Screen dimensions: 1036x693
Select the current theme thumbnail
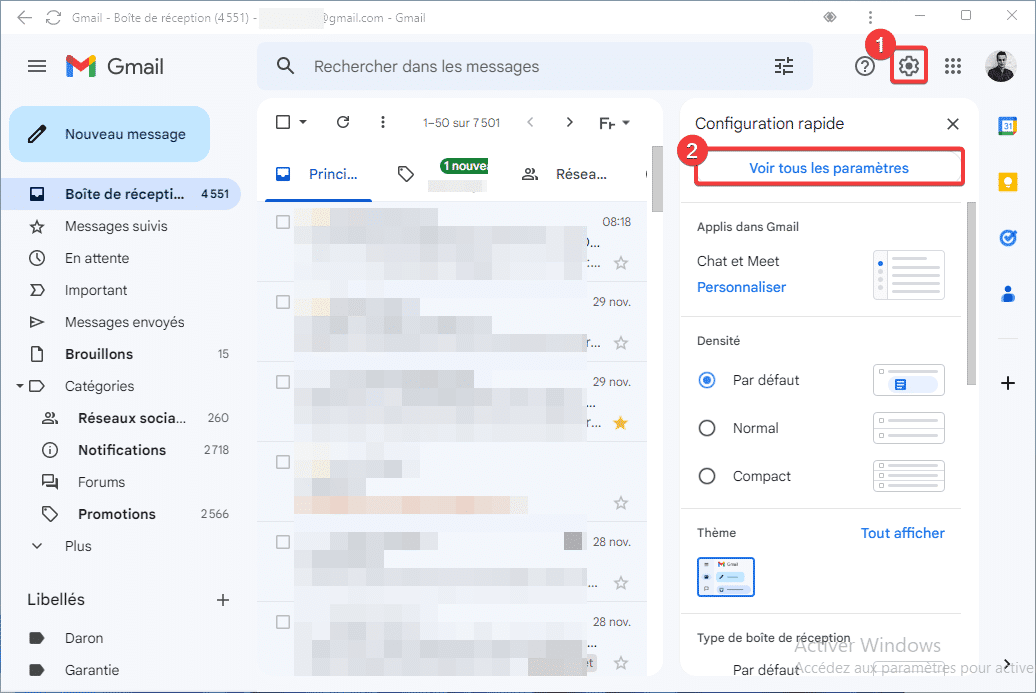click(725, 577)
